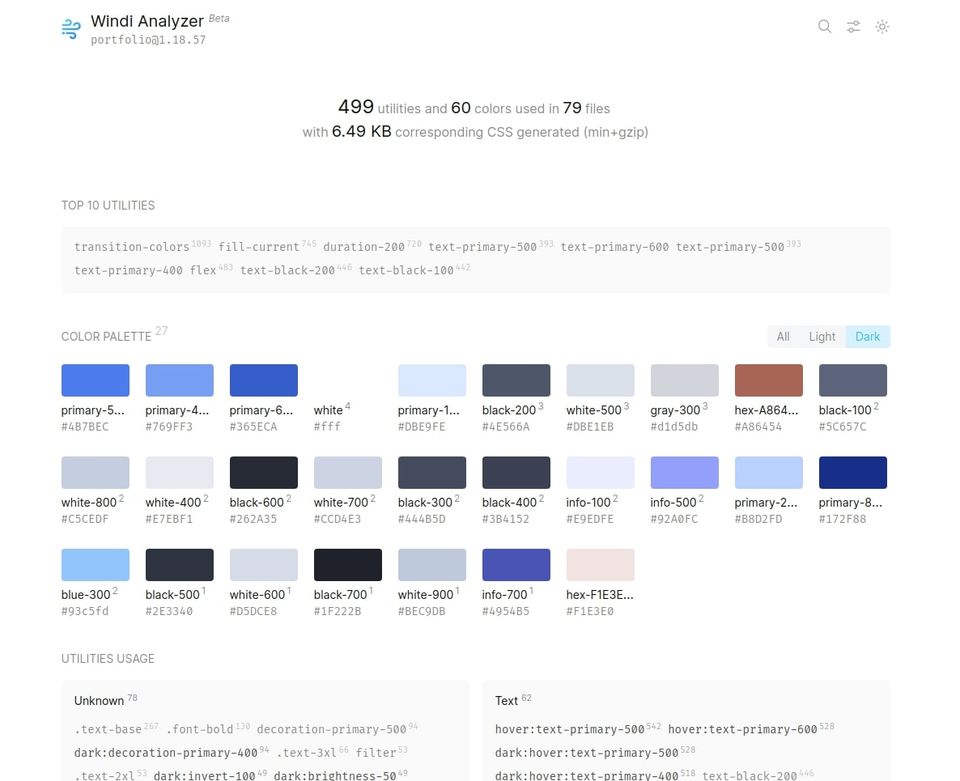Click the white-500 #DBE1EB swatch
Image resolution: width=960 pixels, height=781 pixels.
point(600,380)
